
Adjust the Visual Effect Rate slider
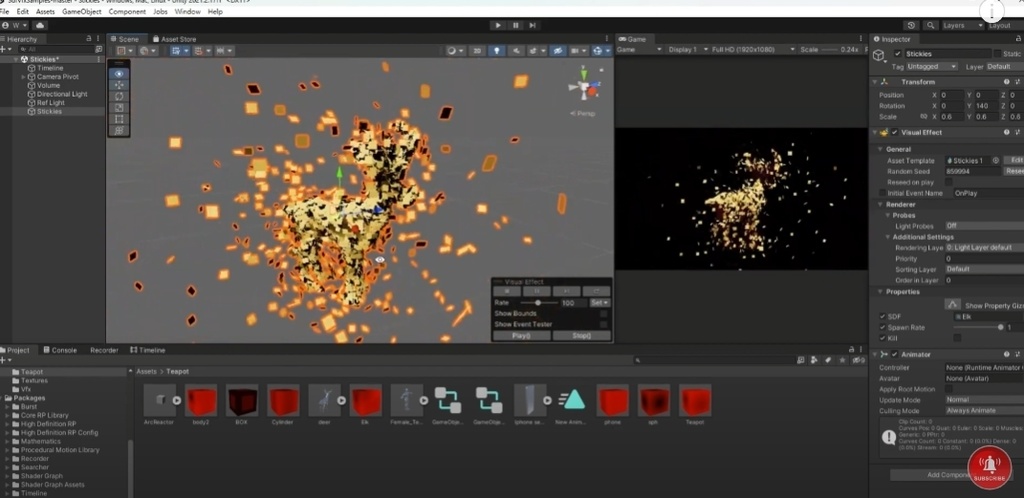[538, 303]
